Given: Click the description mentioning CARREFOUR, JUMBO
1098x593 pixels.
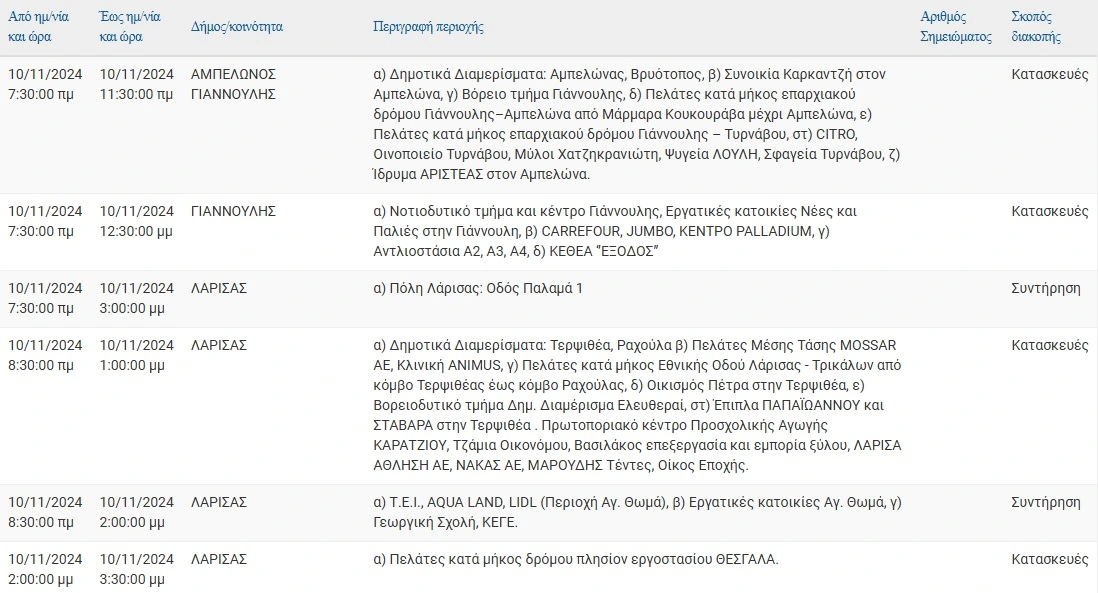Looking at the screenshot, I should [x=615, y=231].
